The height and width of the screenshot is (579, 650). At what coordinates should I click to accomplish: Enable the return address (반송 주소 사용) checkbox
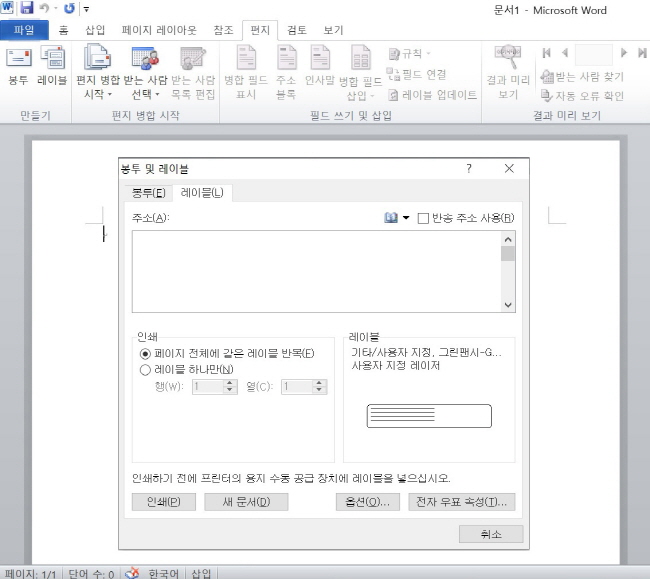tap(423, 218)
